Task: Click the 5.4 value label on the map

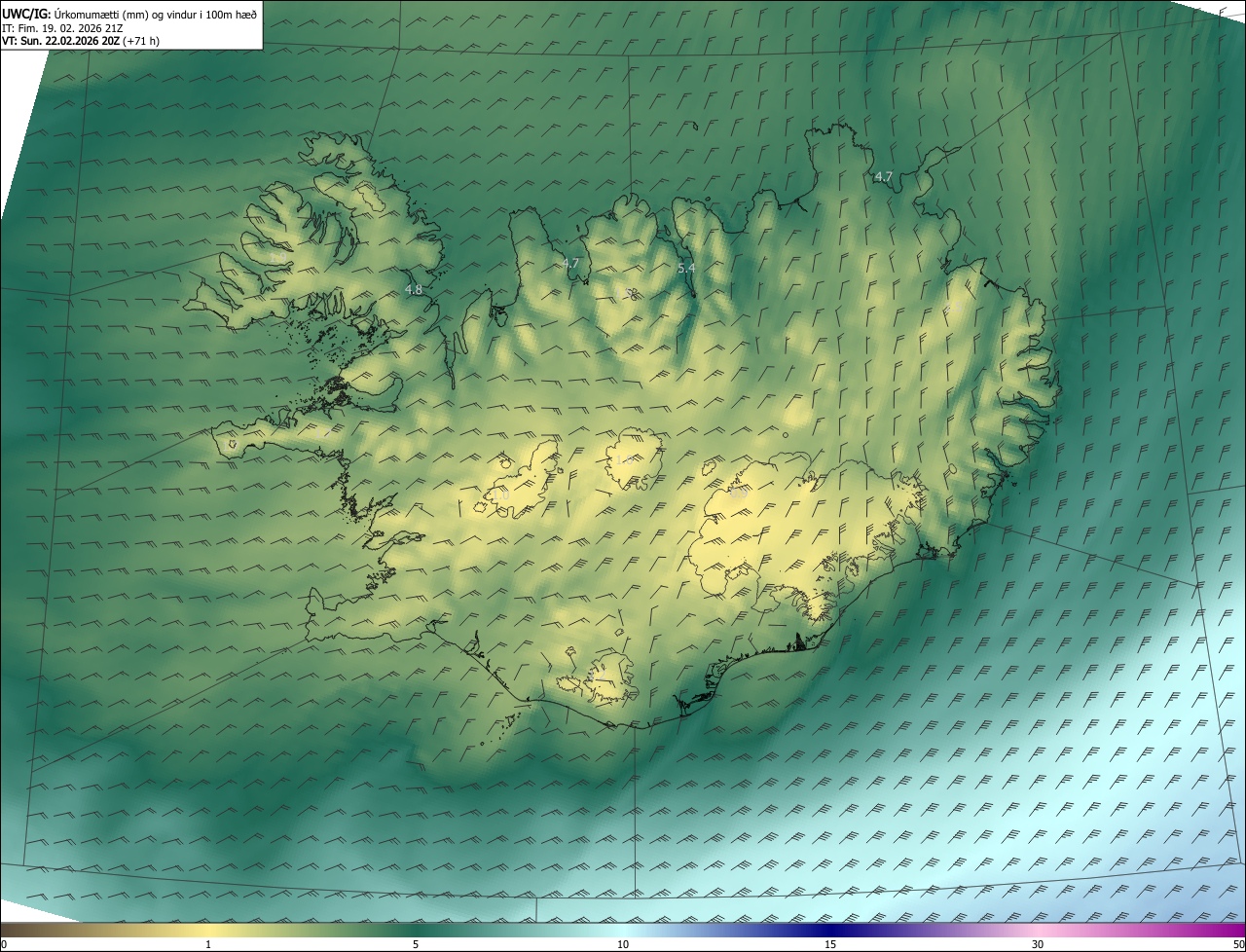Action: coord(686,268)
